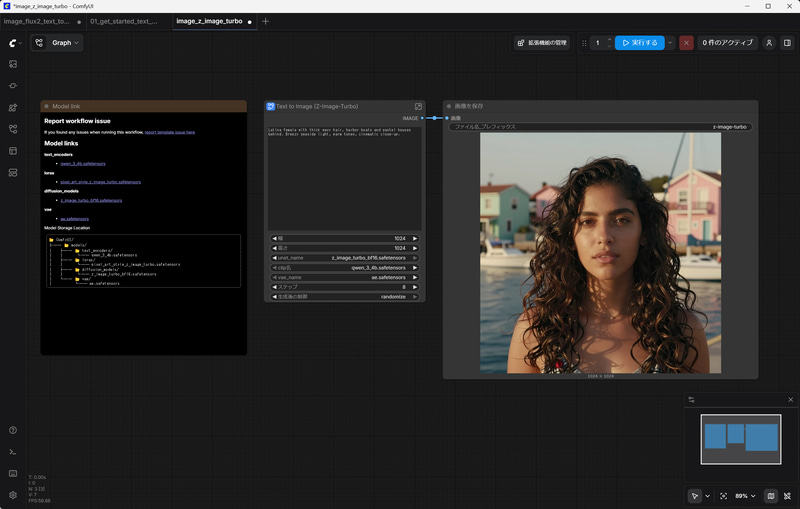Open the minimap settings icon
This screenshot has height=509, width=800.
tap(690, 400)
